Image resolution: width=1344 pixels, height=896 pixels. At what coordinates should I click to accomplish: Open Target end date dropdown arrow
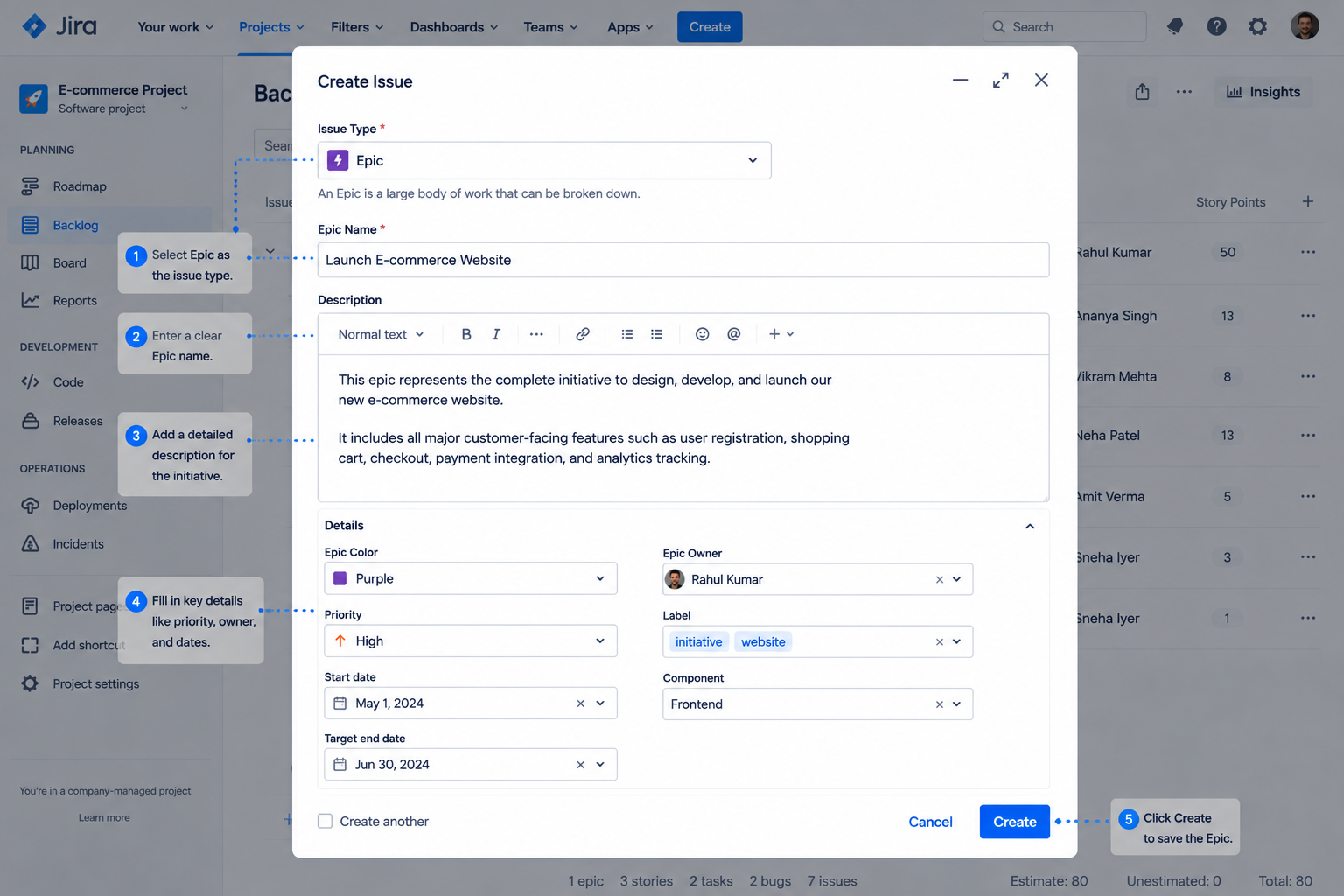pos(600,765)
